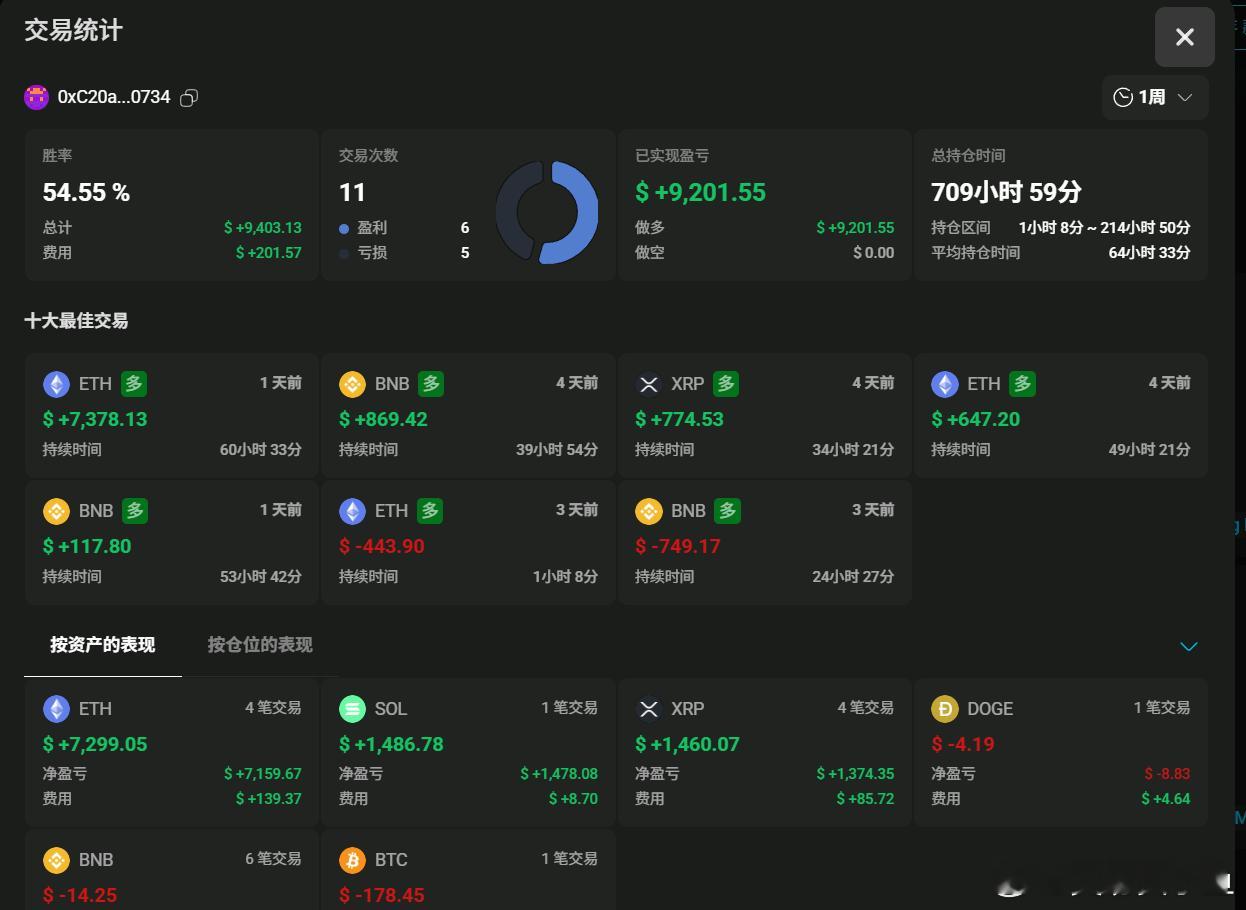The width and height of the screenshot is (1246, 910).
Task: Click ETH icon on +7,378.13 trade
Action: 56,384
